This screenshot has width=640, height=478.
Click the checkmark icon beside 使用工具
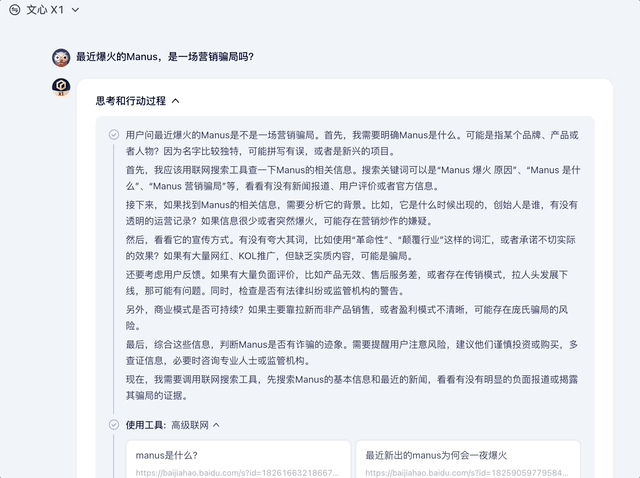(x=114, y=425)
